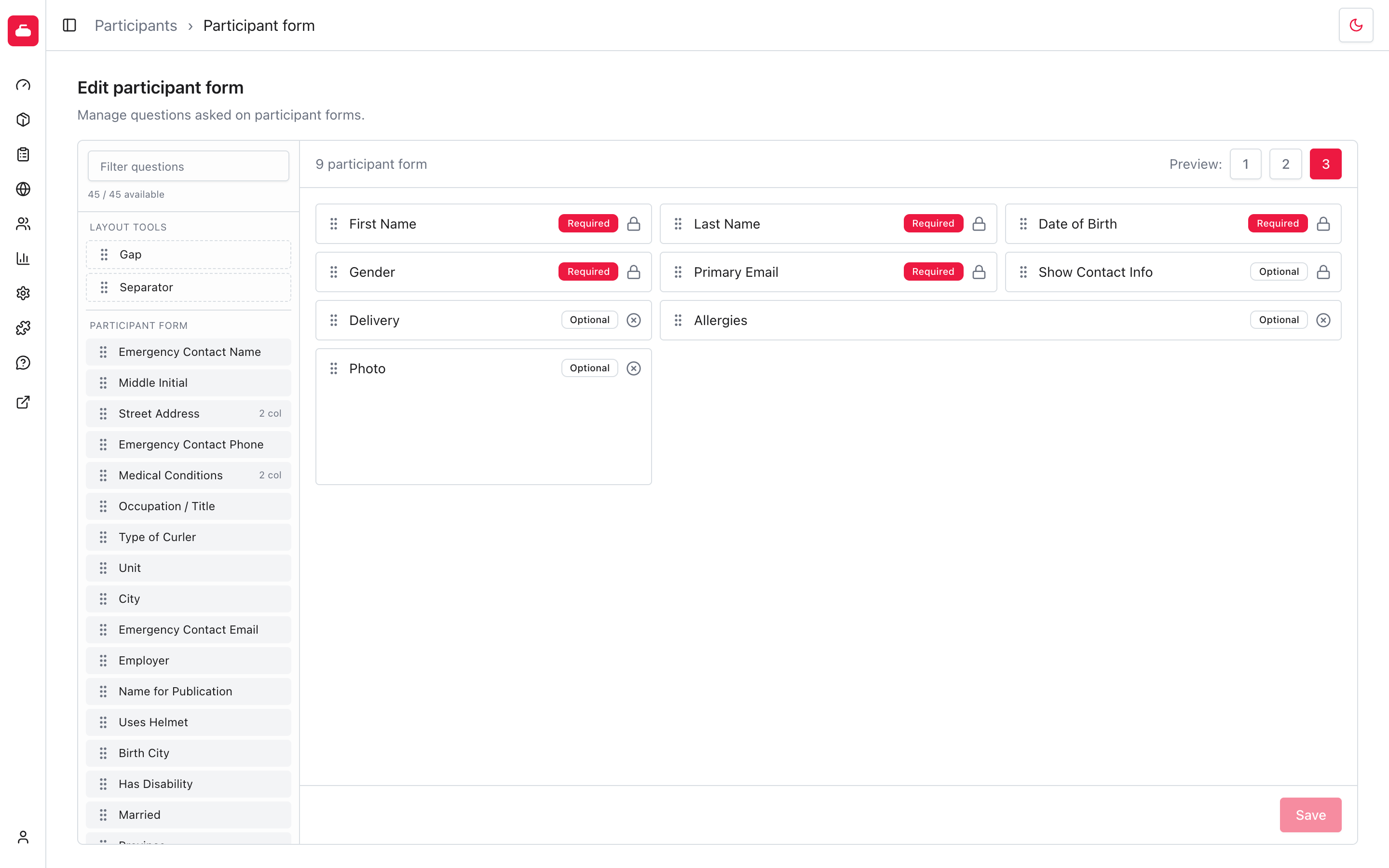Select Emergency Contact Phone question

point(188,444)
